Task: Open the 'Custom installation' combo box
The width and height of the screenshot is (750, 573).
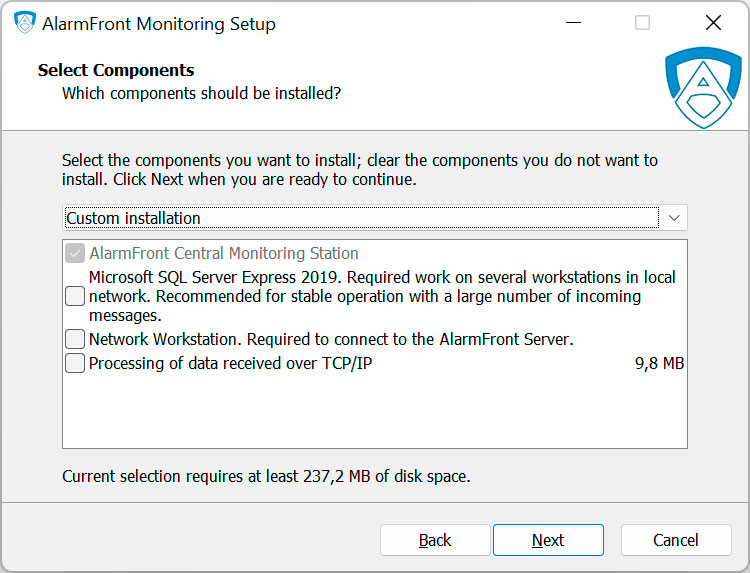Action: (x=360, y=218)
